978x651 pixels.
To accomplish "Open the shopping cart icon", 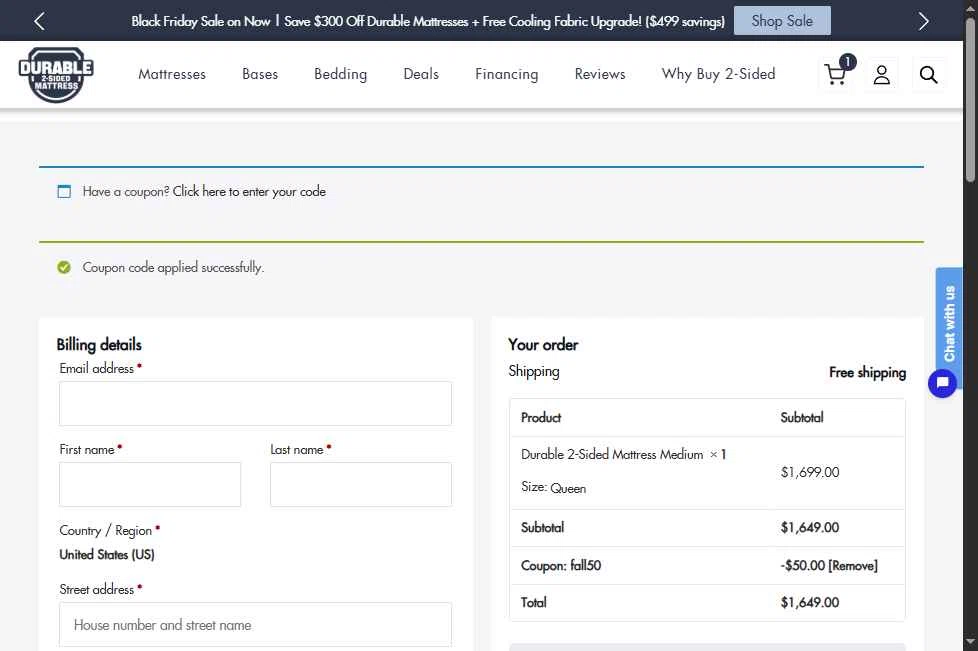I will 835,75.
